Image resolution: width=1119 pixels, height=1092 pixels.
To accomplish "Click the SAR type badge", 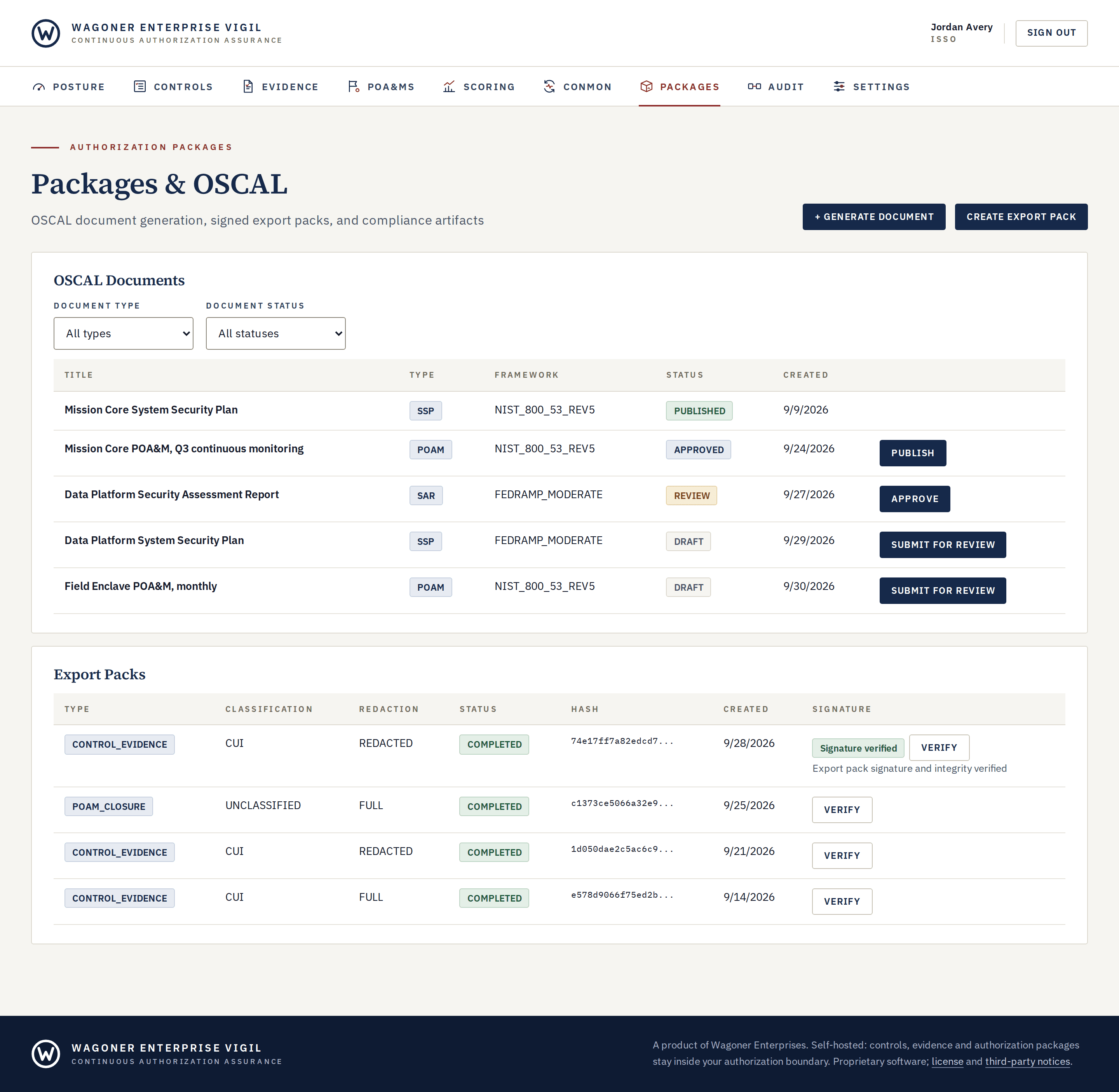I will (425, 495).
